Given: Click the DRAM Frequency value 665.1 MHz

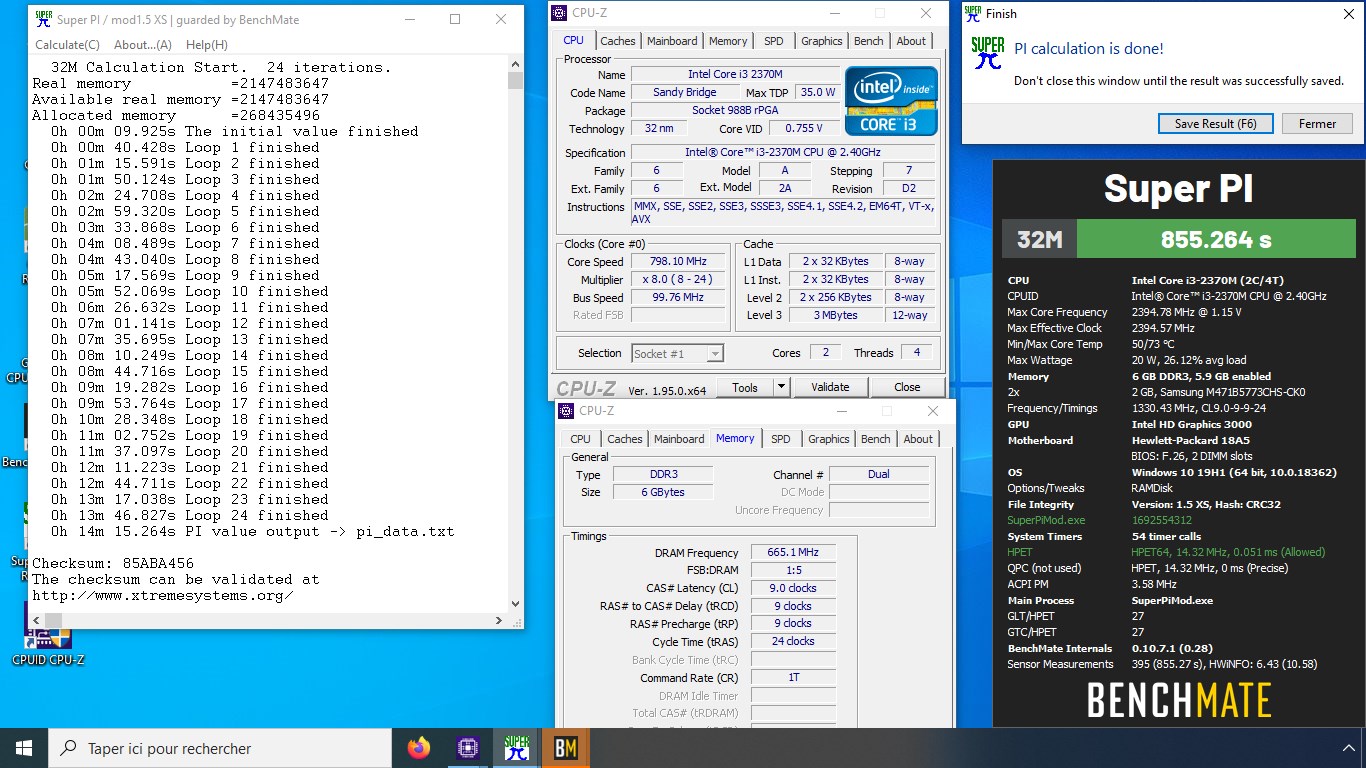Looking at the screenshot, I should 793,552.
